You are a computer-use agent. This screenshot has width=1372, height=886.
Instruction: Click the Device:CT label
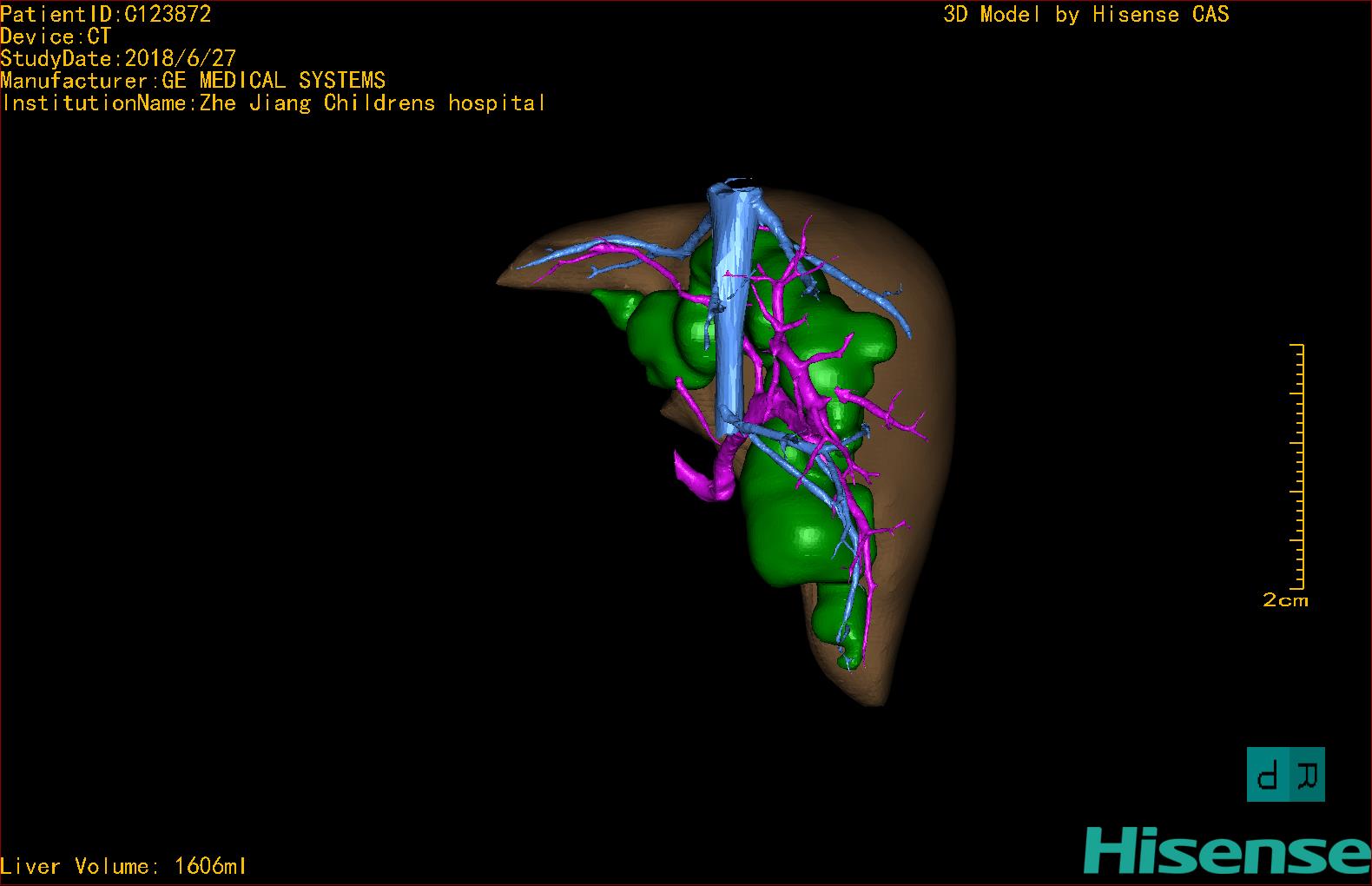pos(56,36)
